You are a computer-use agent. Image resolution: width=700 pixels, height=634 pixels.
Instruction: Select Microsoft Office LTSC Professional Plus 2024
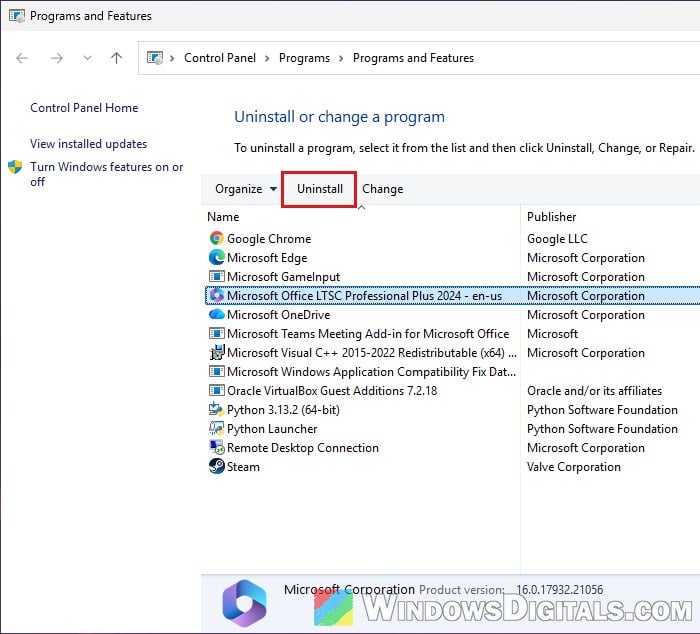coord(364,296)
